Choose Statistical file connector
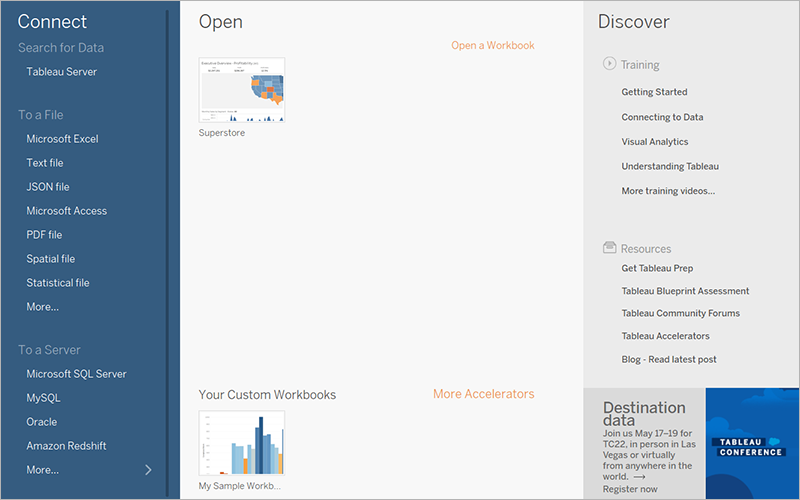The height and width of the screenshot is (500, 800). [x=58, y=283]
